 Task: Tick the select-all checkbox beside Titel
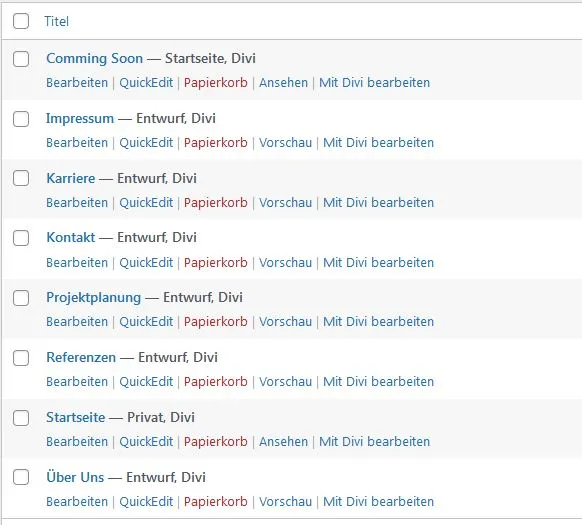pos(21,21)
